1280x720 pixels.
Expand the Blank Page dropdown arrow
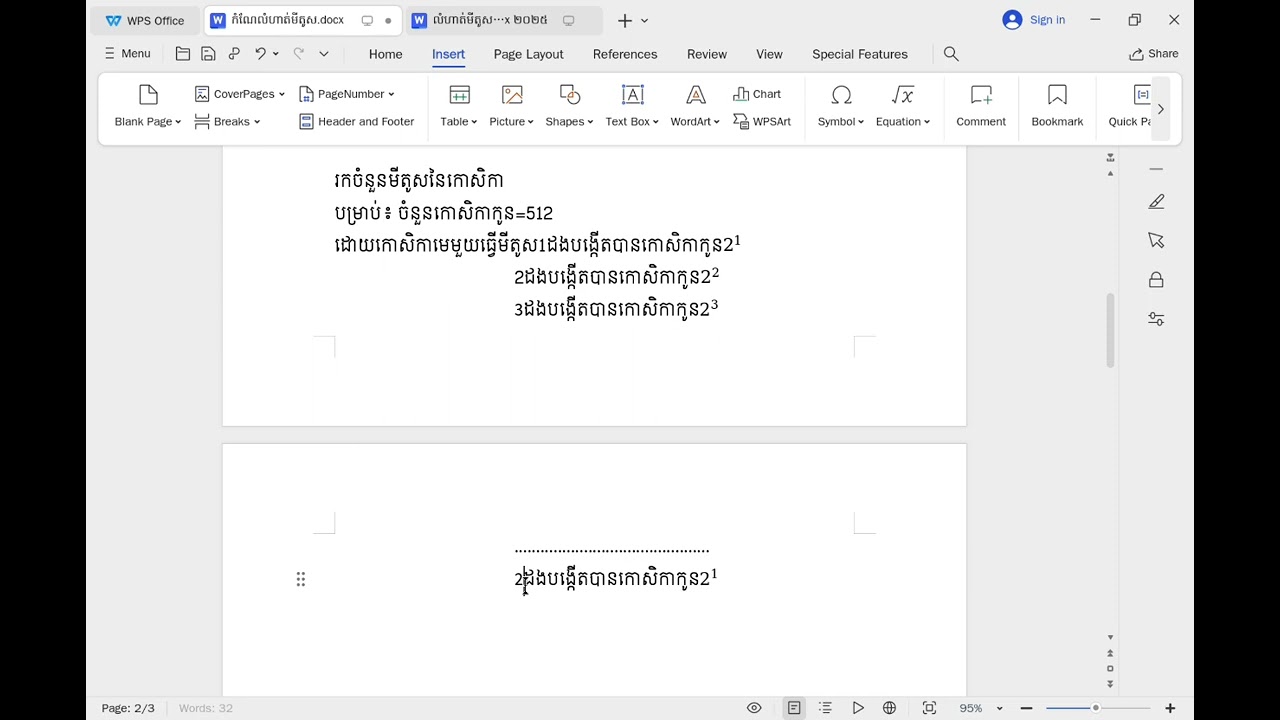(x=178, y=122)
